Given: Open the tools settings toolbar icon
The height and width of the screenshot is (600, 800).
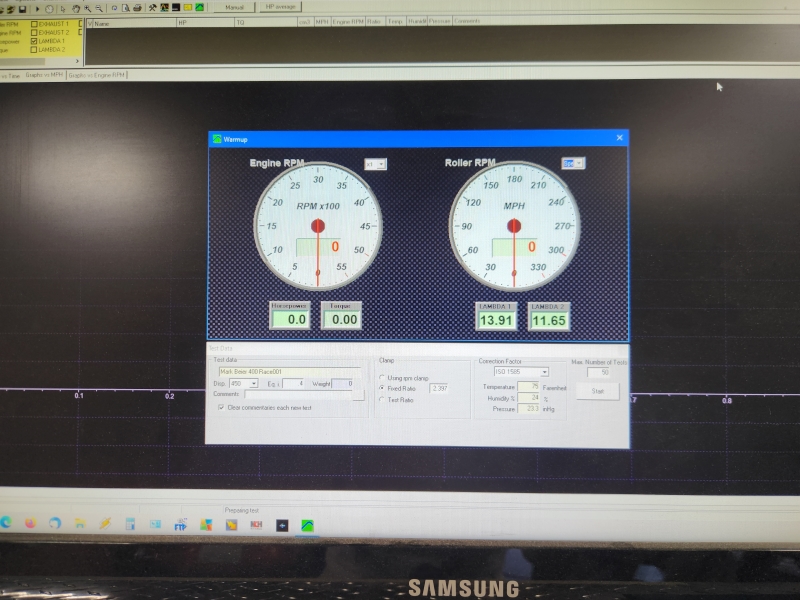Looking at the screenshot, I should tap(152, 8).
